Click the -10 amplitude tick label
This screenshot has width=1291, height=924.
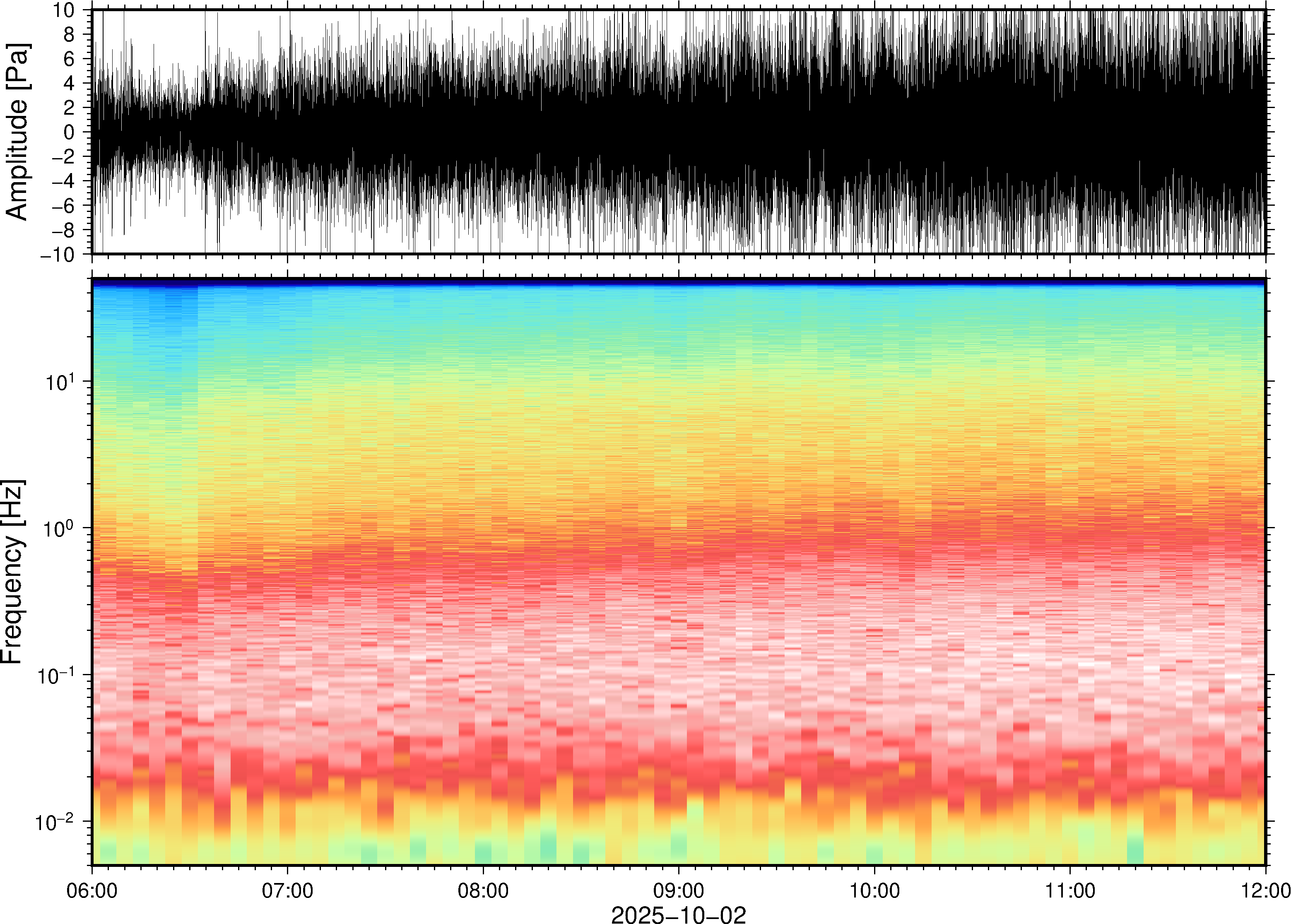58,255
